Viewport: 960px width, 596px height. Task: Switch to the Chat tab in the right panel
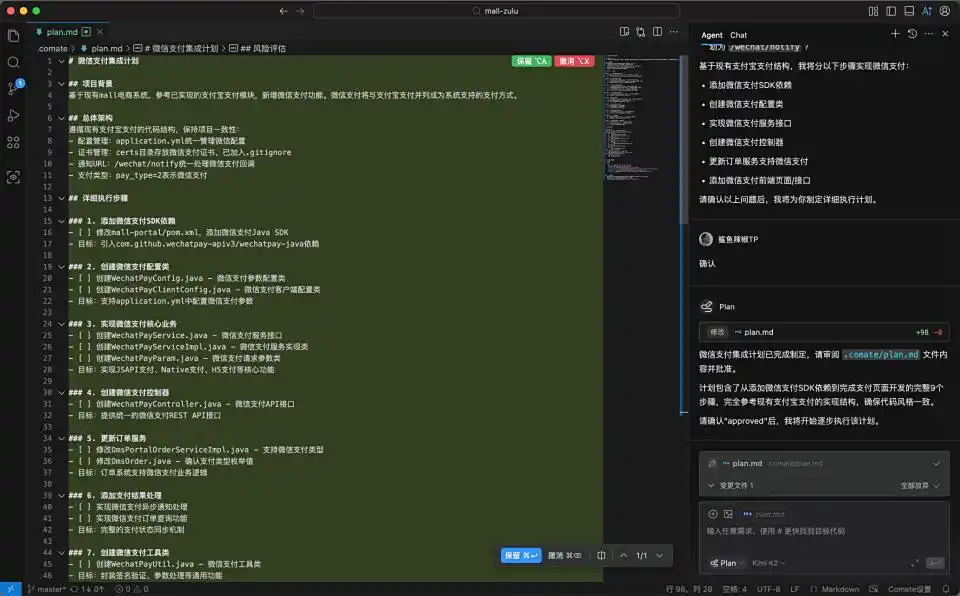[737, 34]
